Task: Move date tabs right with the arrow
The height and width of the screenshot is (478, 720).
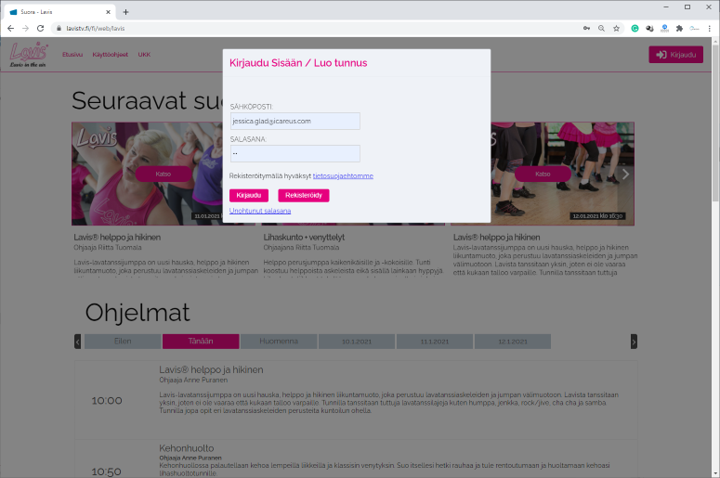Action: pos(634,342)
